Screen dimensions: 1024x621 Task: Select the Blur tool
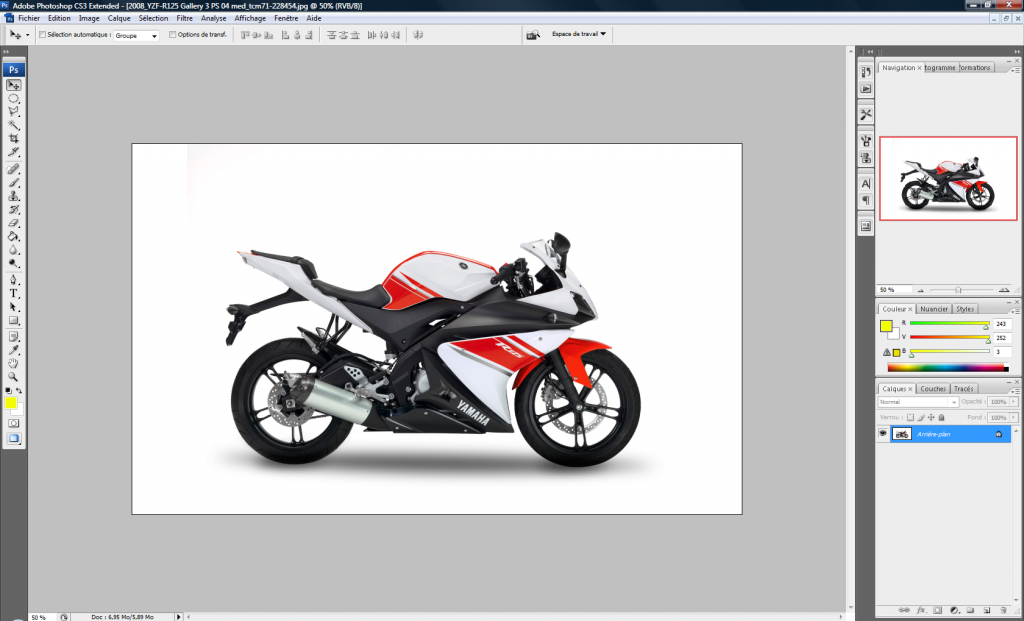point(13,250)
